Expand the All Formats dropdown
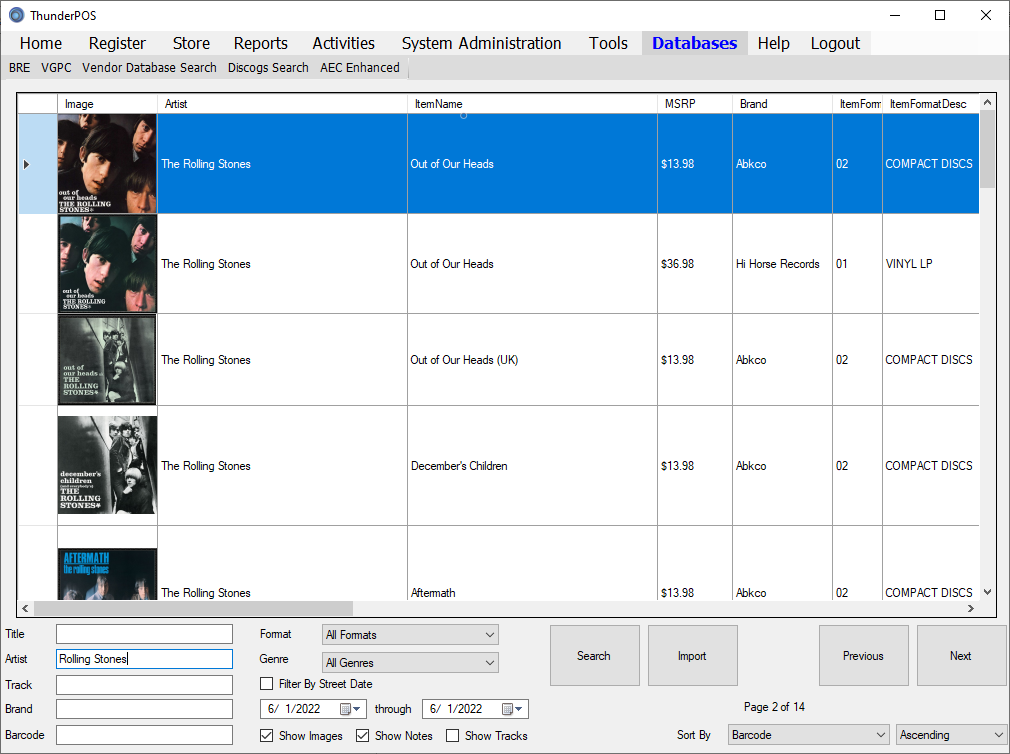 click(x=410, y=635)
